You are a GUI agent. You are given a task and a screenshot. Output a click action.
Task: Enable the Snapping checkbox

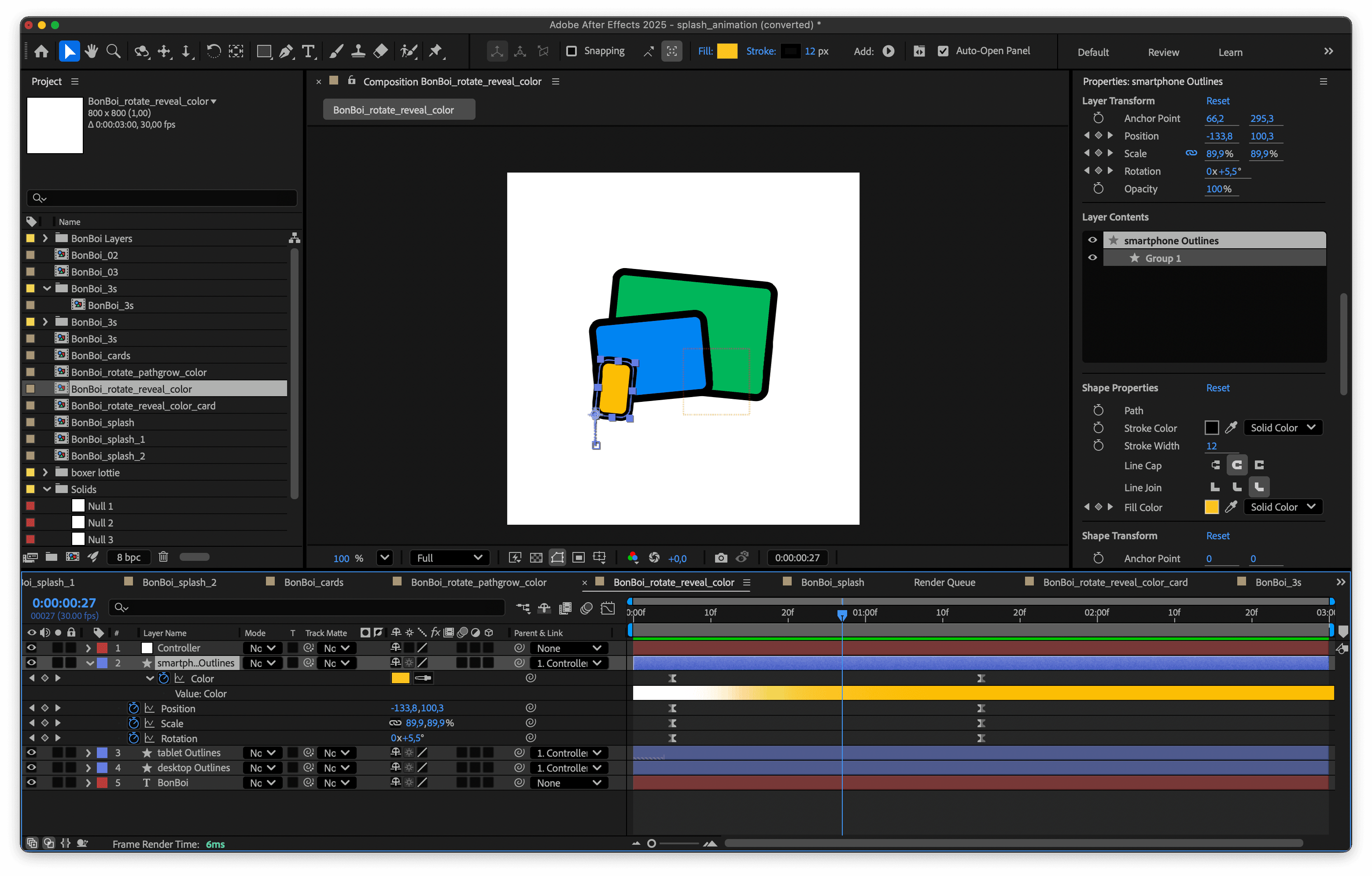click(x=571, y=51)
